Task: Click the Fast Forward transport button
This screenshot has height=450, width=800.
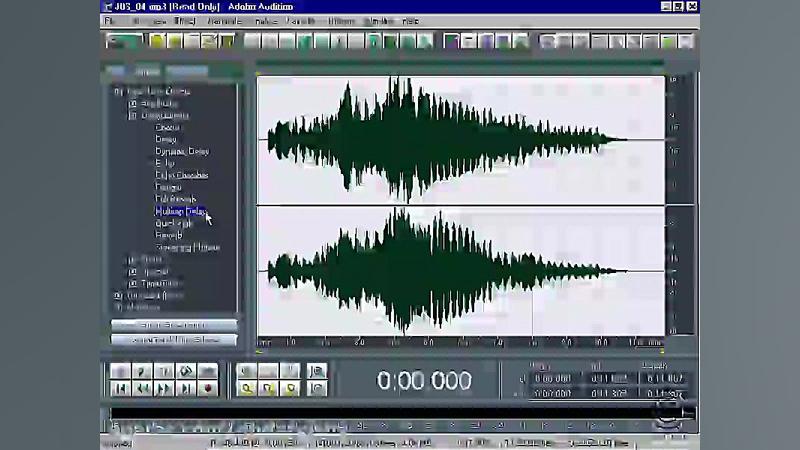Action: (164, 389)
